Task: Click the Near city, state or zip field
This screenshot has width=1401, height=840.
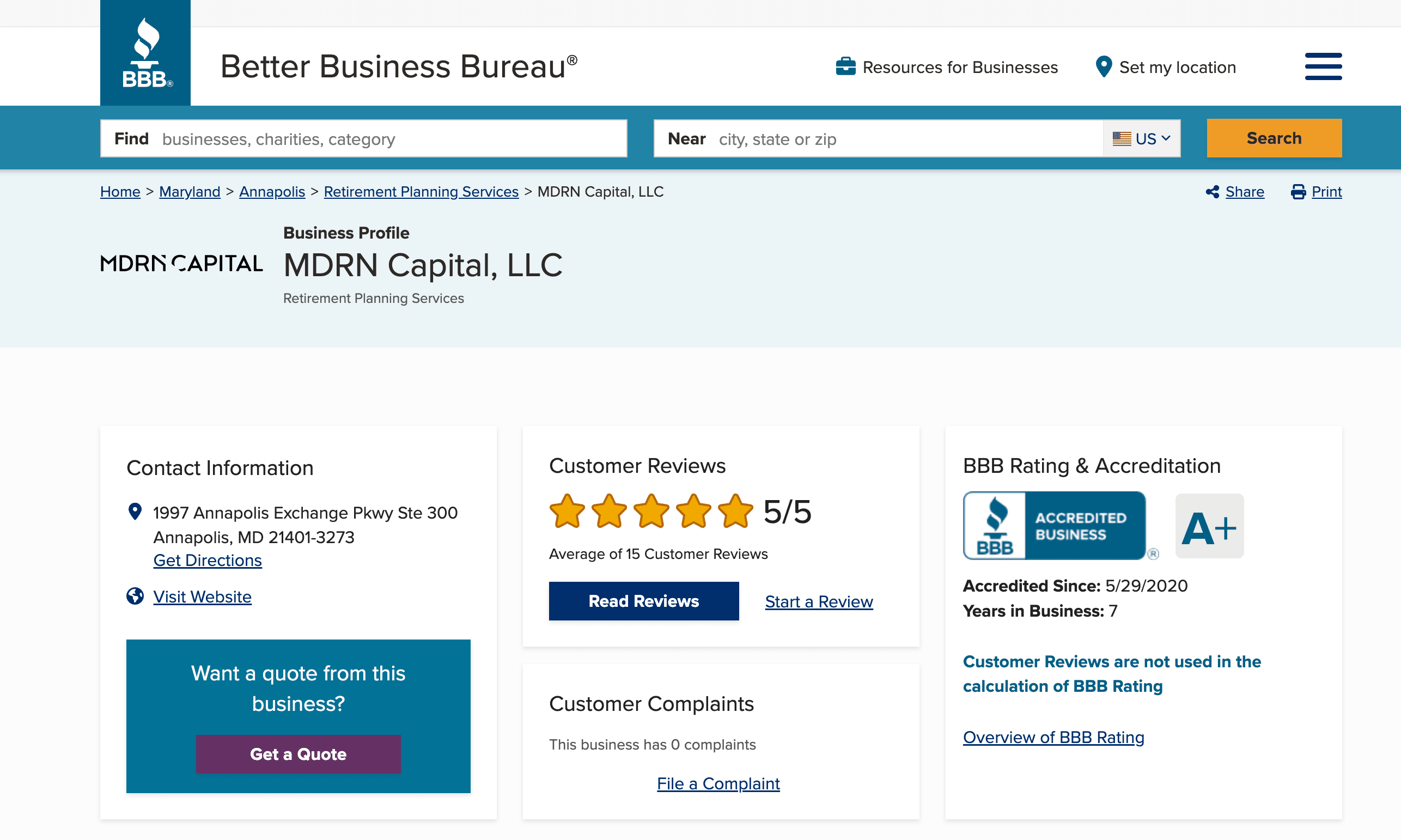Action: (x=905, y=139)
